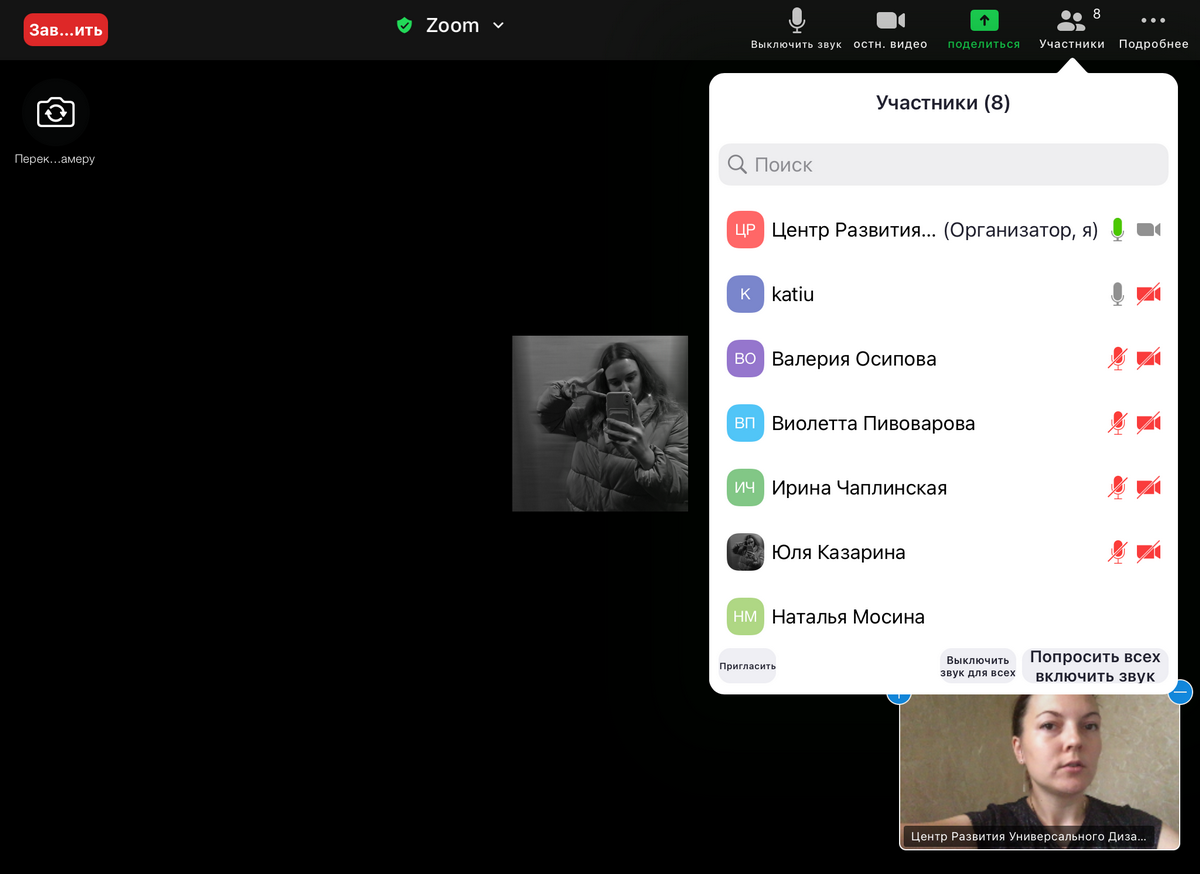Unmute Виолетта Пивоварова's muted microphone
The height and width of the screenshot is (874, 1200).
(x=1117, y=423)
